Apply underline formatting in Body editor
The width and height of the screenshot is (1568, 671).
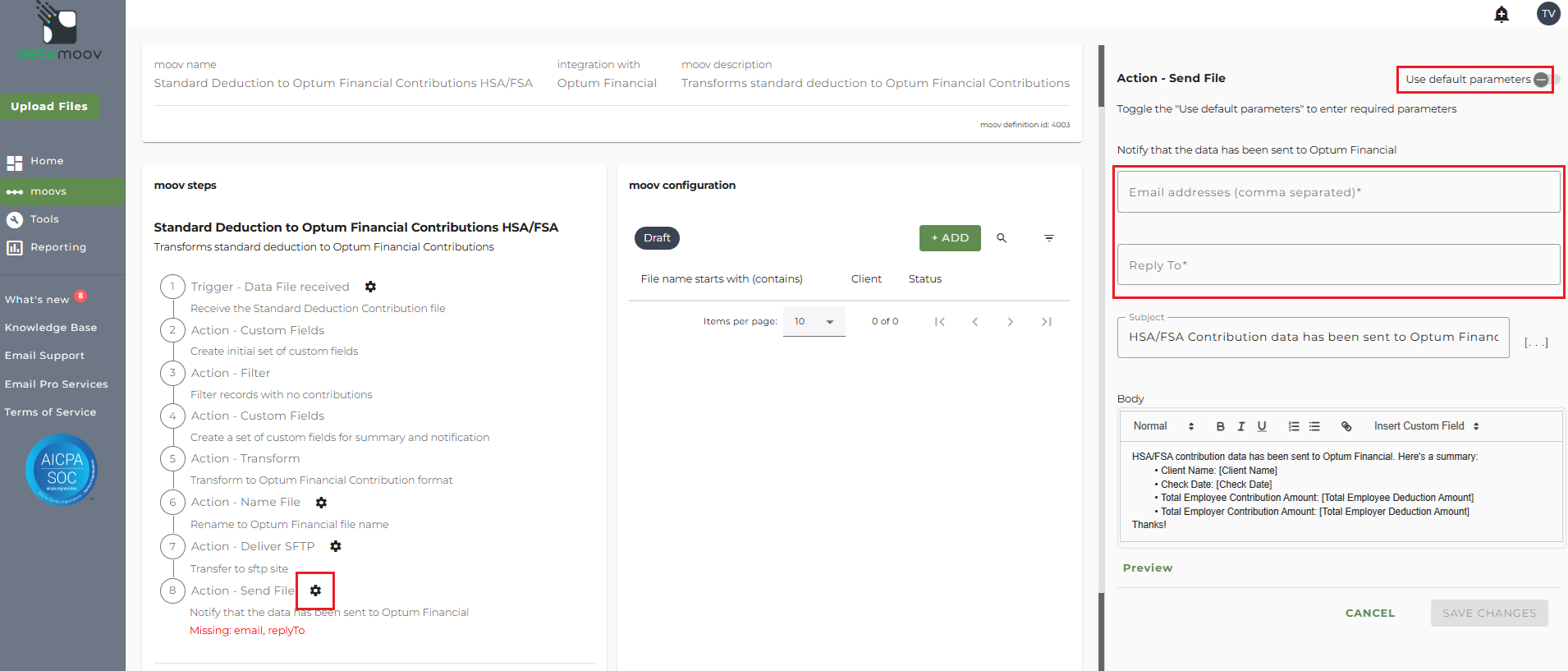(x=1262, y=426)
